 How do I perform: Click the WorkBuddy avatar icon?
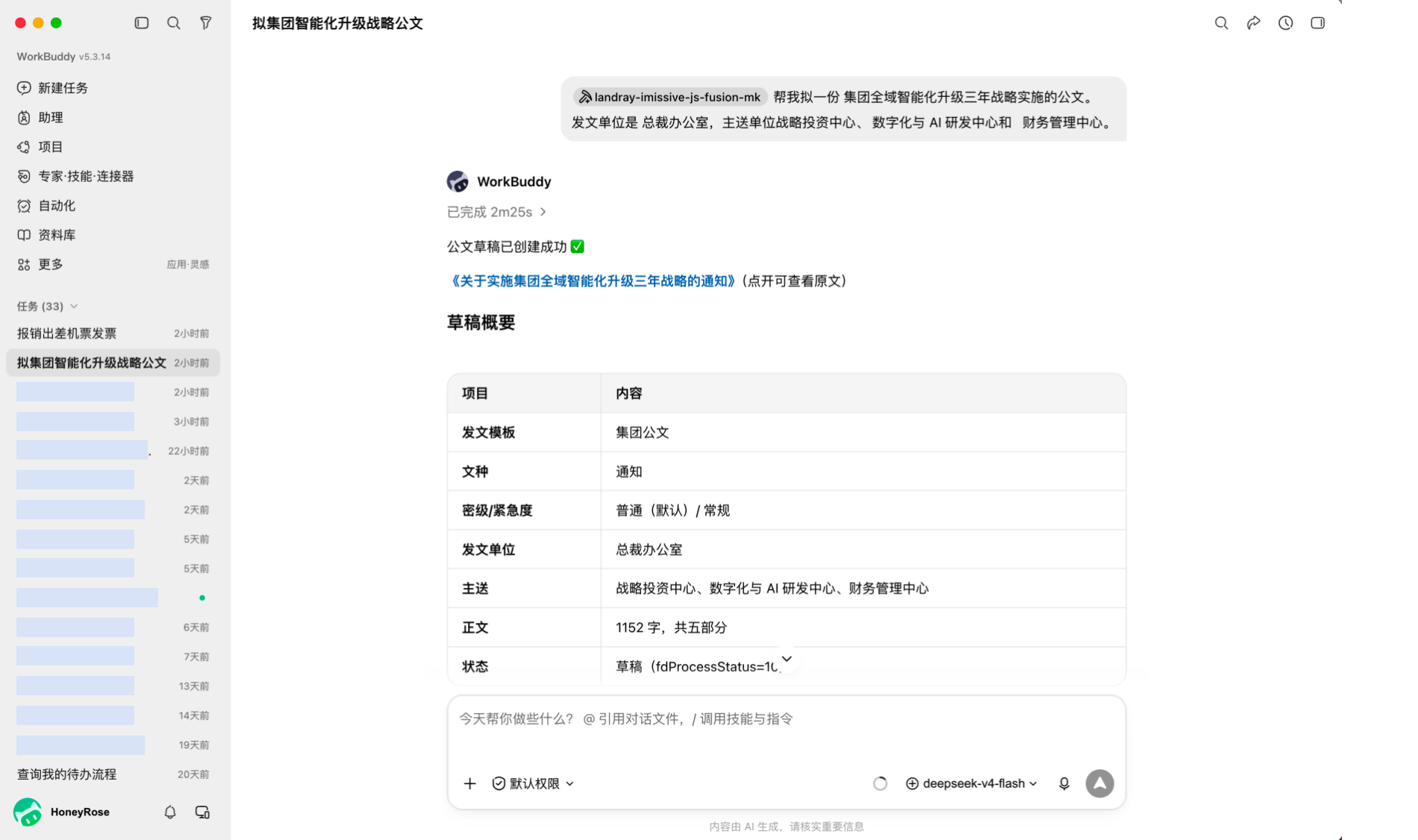(x=457, y=181)
